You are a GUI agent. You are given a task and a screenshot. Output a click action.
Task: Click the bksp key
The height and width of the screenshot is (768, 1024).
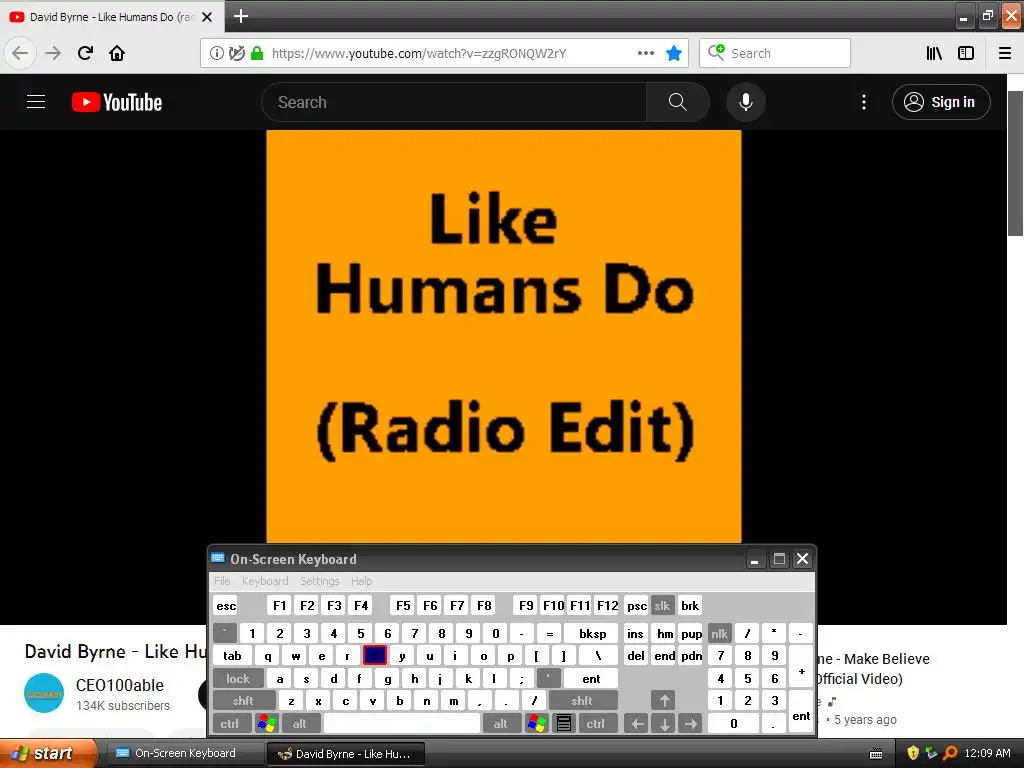tap(592, 633)
